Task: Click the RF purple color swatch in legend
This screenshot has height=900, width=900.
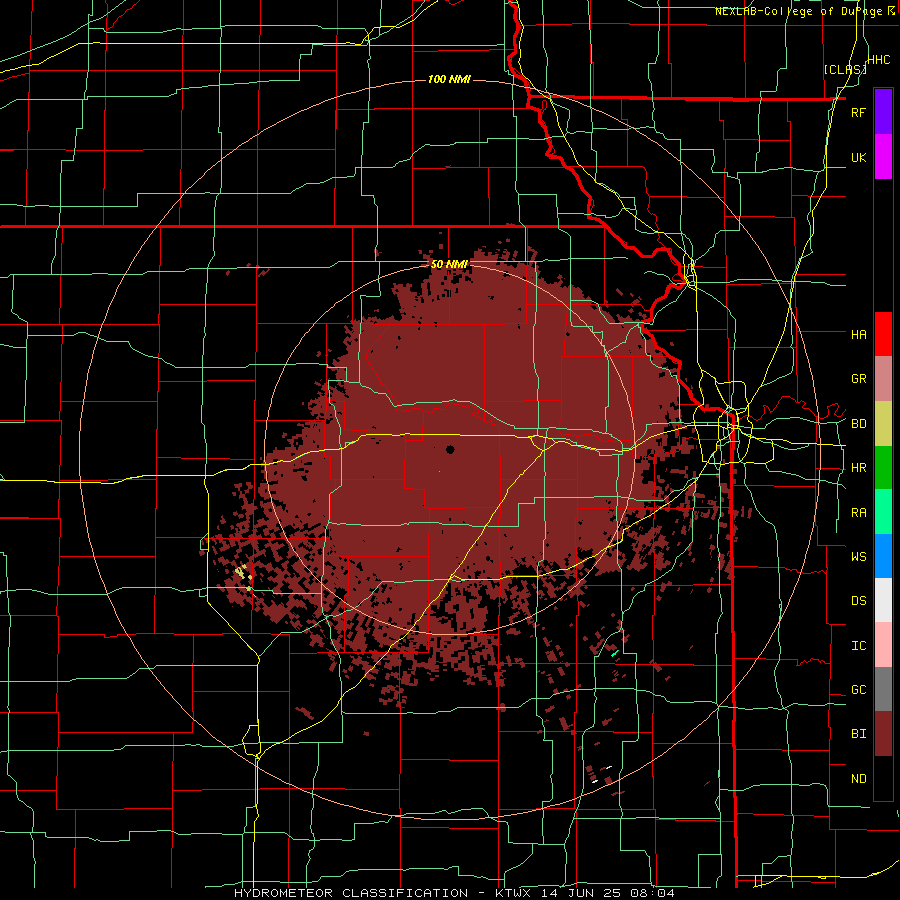Action: 883,112
